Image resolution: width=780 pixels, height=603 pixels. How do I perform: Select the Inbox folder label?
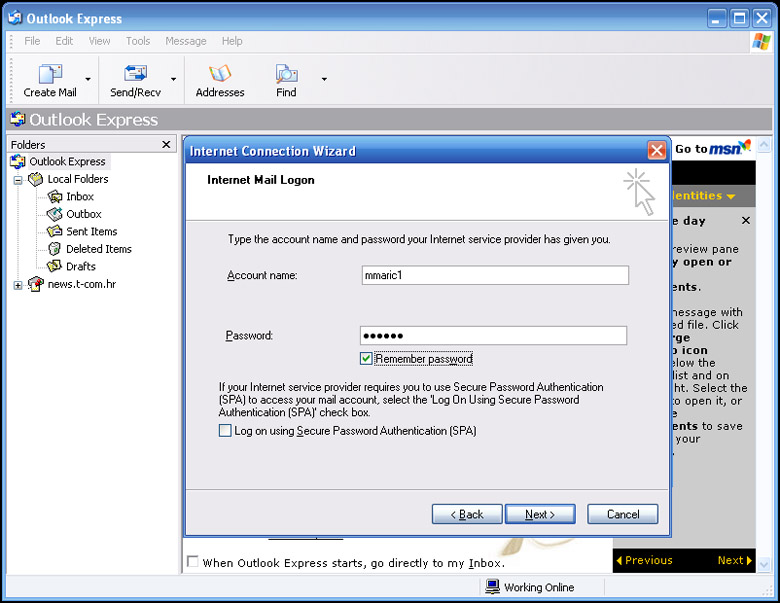(80, 197)
